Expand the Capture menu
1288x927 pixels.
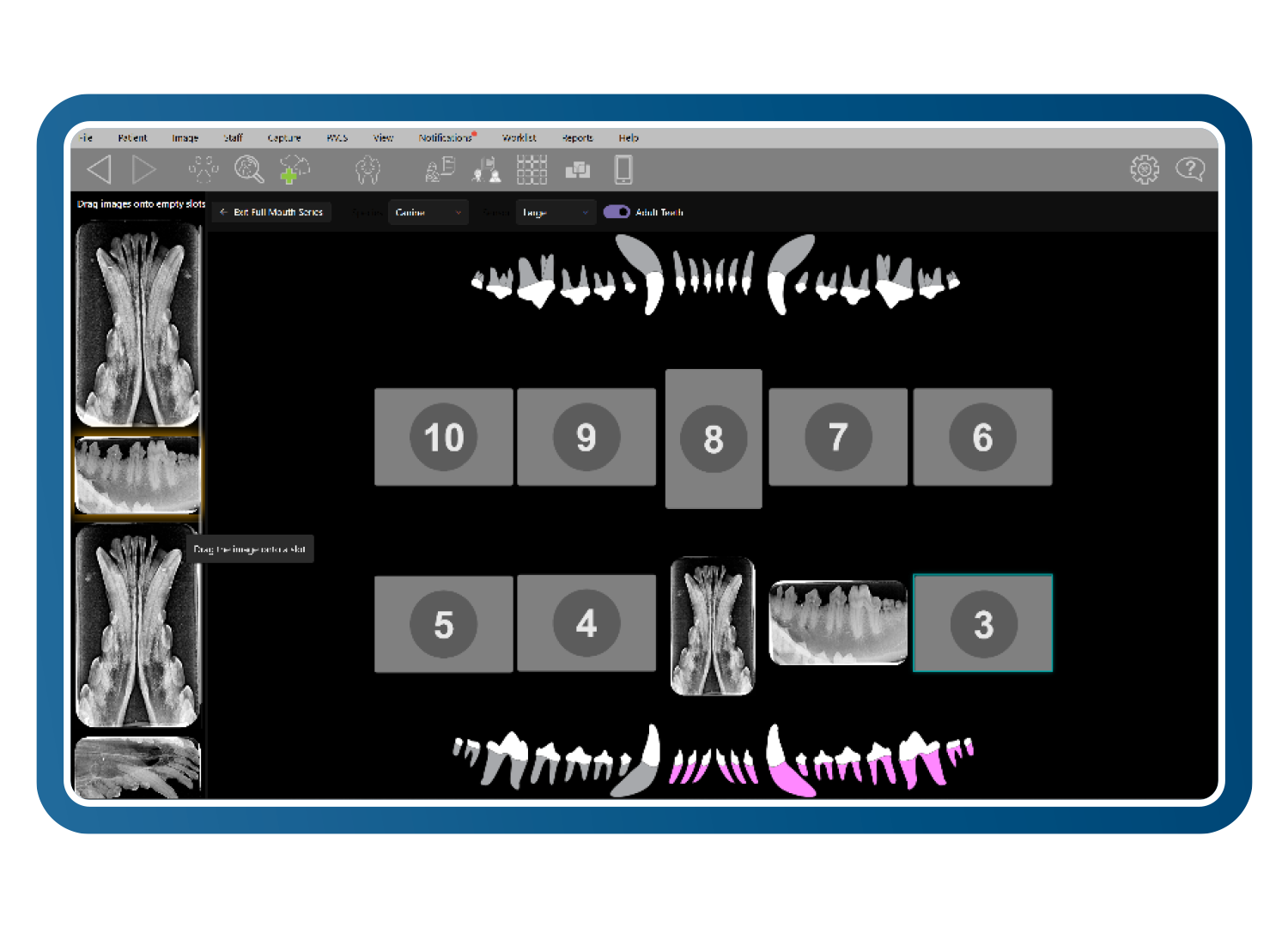(x=284, y=137)
